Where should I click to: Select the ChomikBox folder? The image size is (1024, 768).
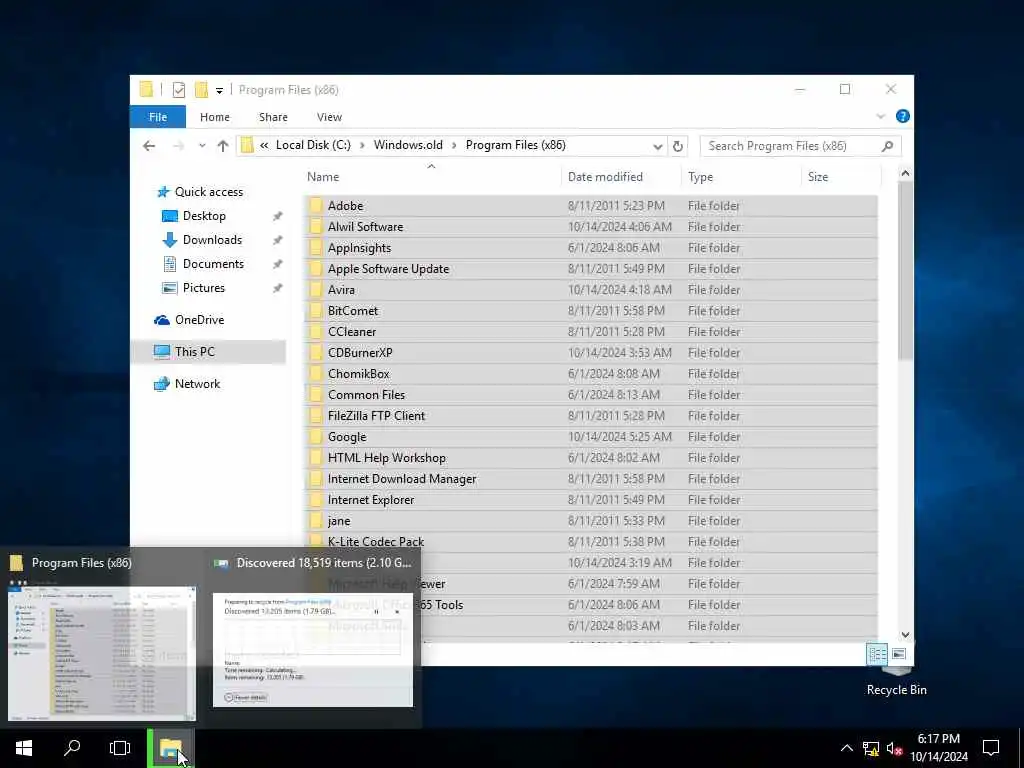click(590, 374)
